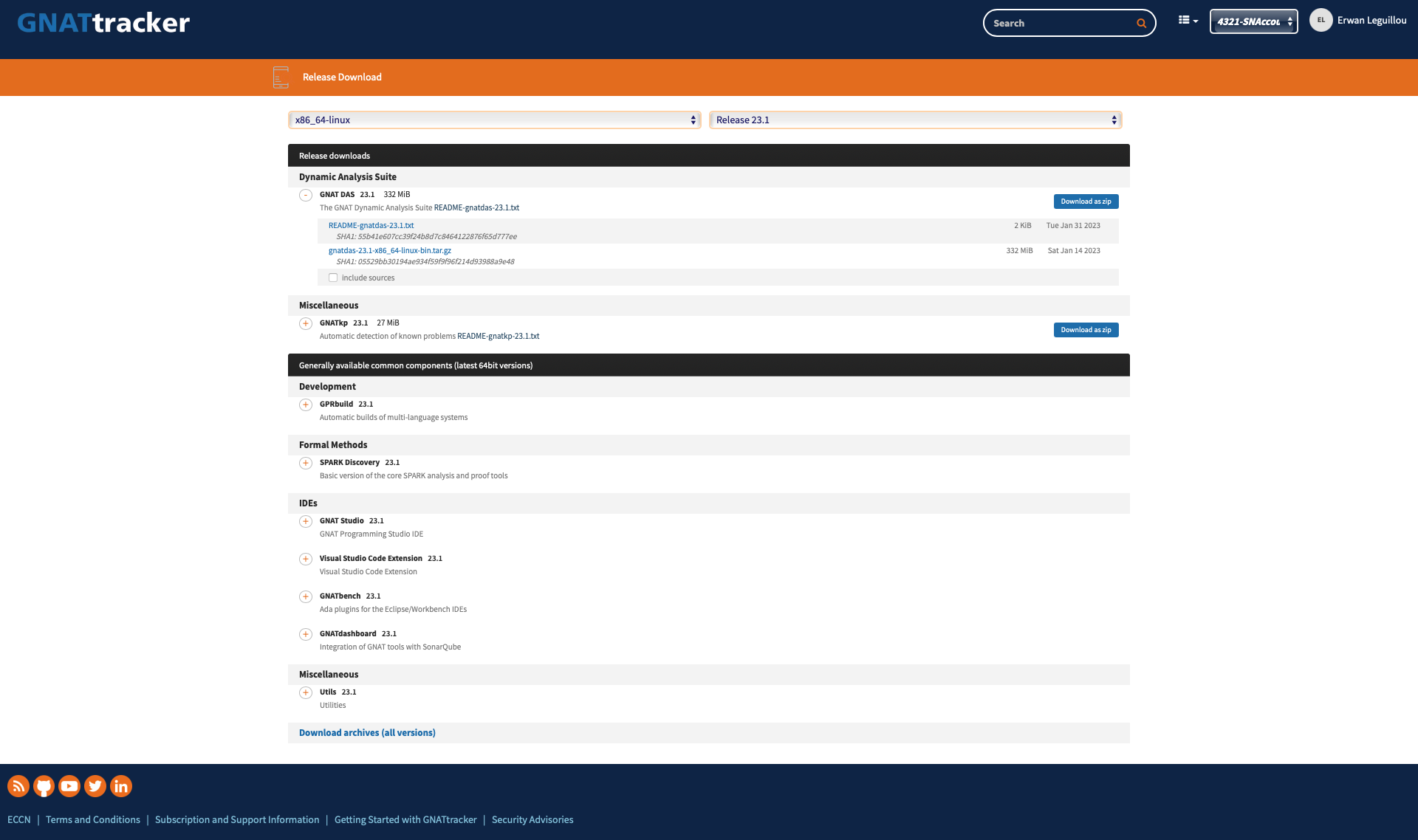Click the Release downloads black header
The width and height of the screenshot is (1418, 840).
(x=709, y=155)
